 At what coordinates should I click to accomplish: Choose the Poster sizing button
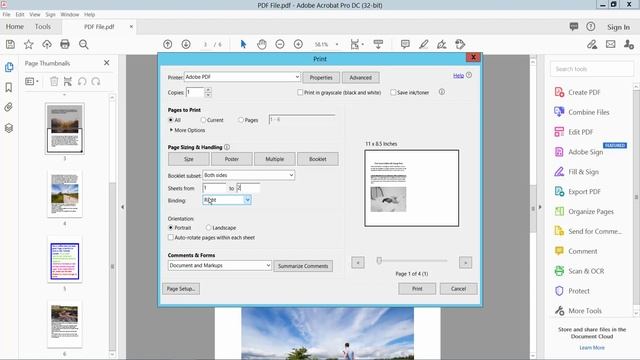click(x=231, y=159)
